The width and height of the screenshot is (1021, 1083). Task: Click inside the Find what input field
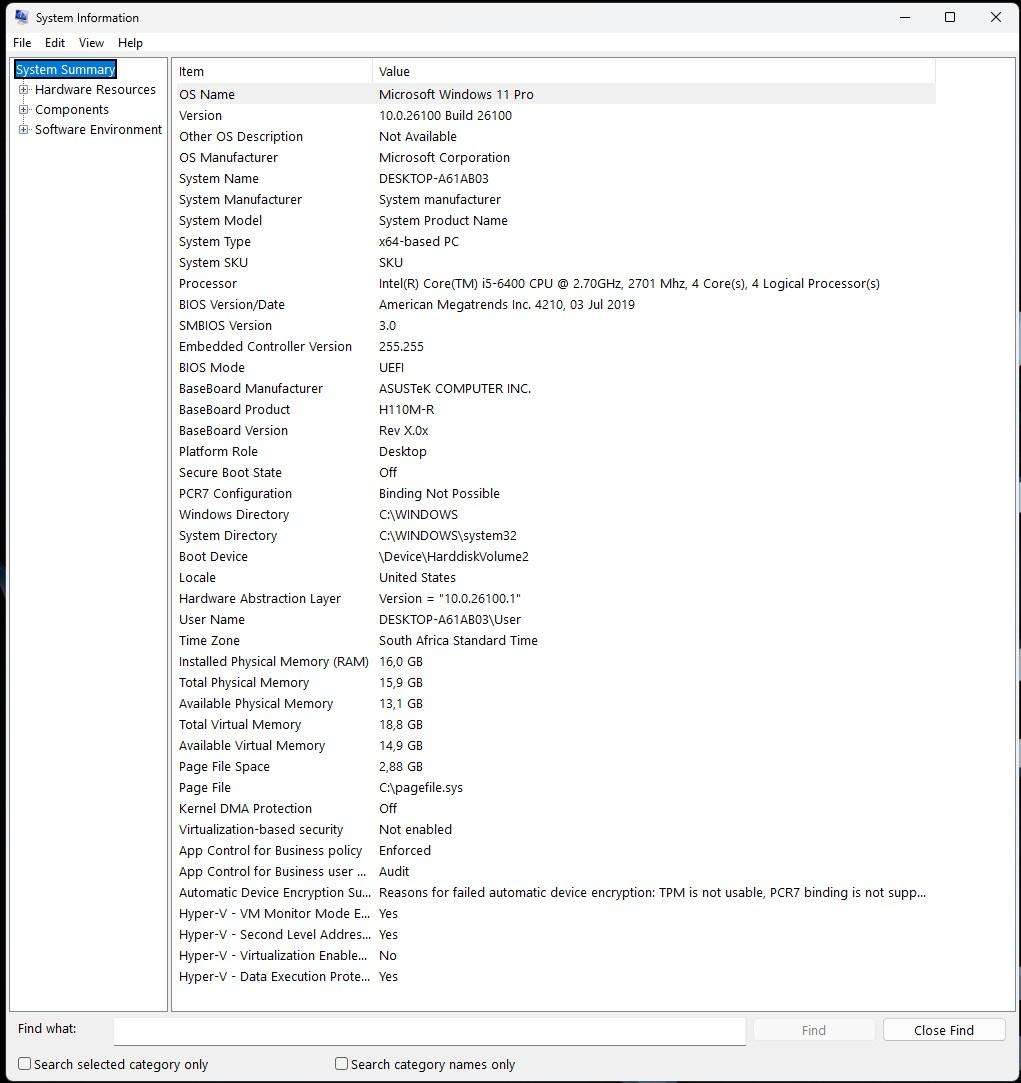click(x=430, y=1031)
